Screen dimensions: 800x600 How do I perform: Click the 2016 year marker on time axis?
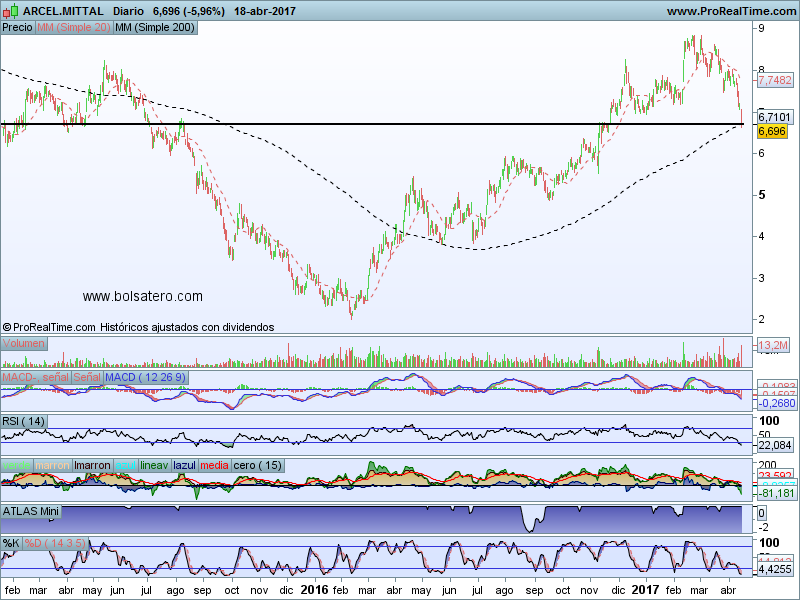pos(314,591)
